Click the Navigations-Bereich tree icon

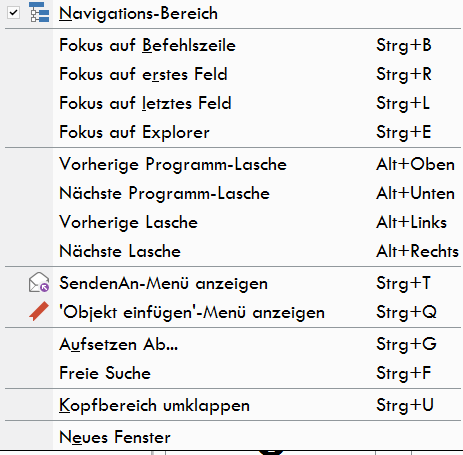click(39, 12)
